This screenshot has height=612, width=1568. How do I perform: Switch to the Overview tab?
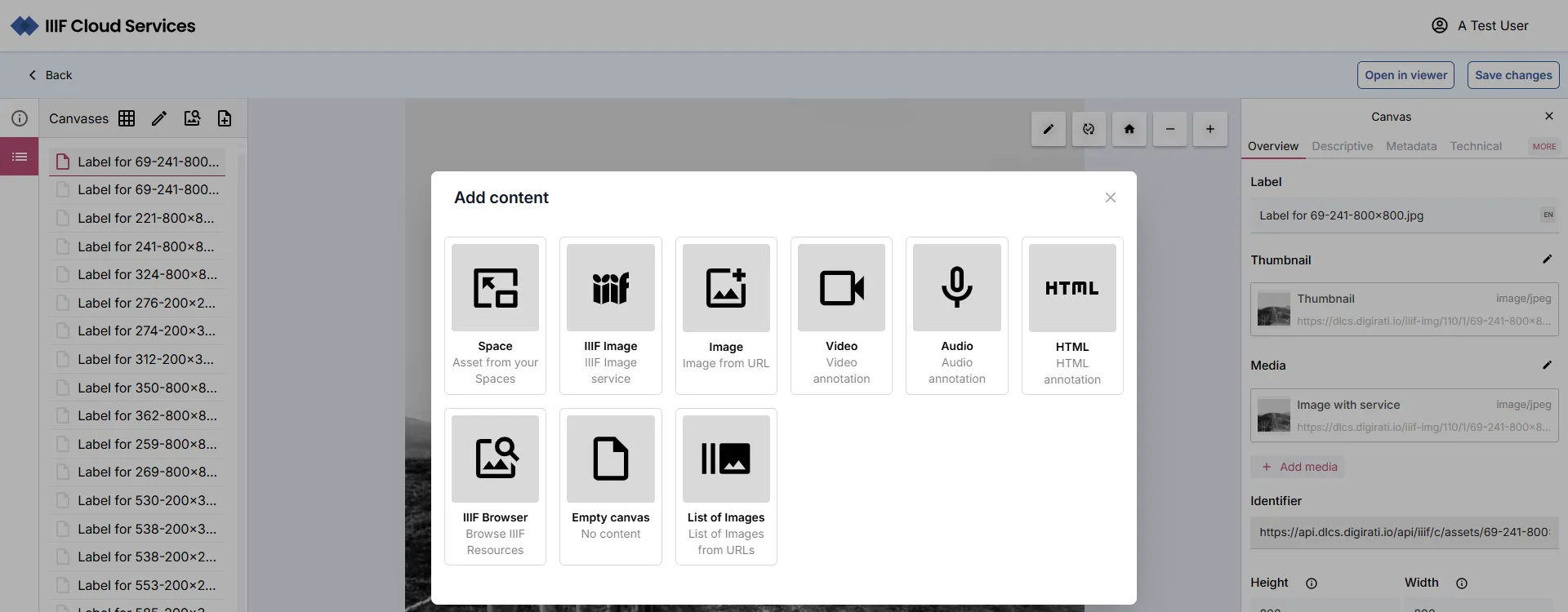[x=1272, y=146]
